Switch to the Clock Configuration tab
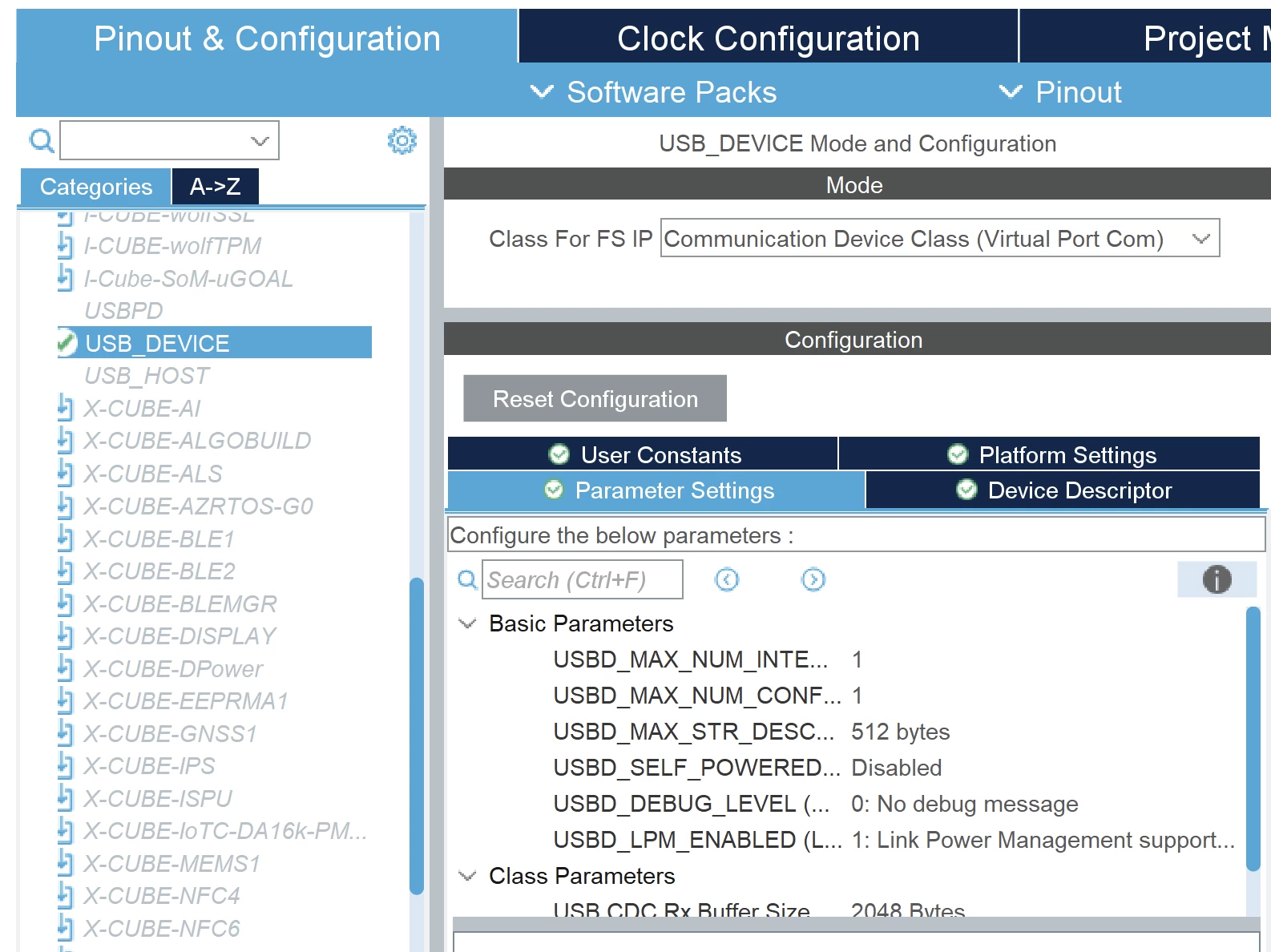The height and width of the screenshot is (952, 1271). pos(769,38)
